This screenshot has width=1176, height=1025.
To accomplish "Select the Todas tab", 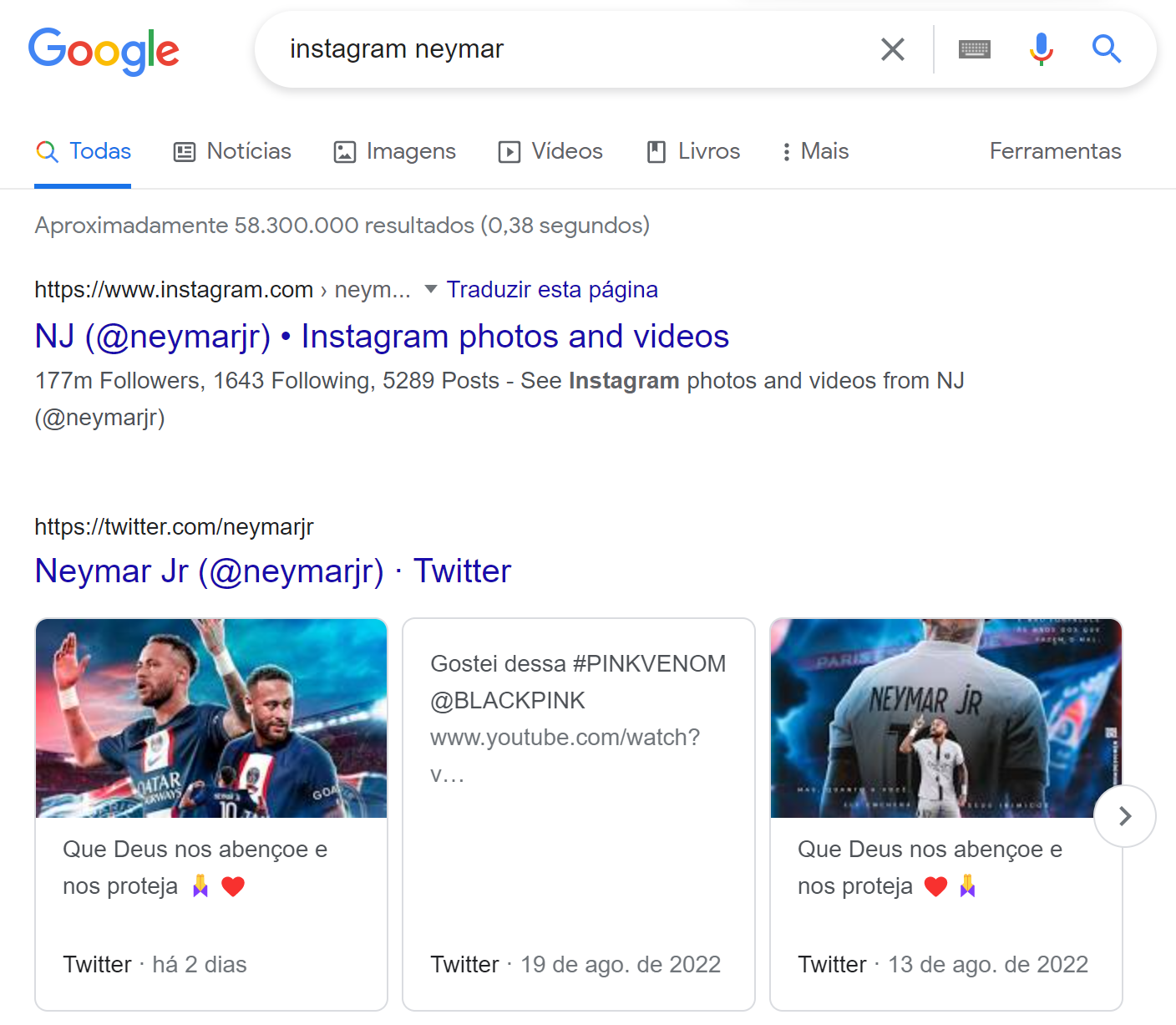I will point(83,151).
